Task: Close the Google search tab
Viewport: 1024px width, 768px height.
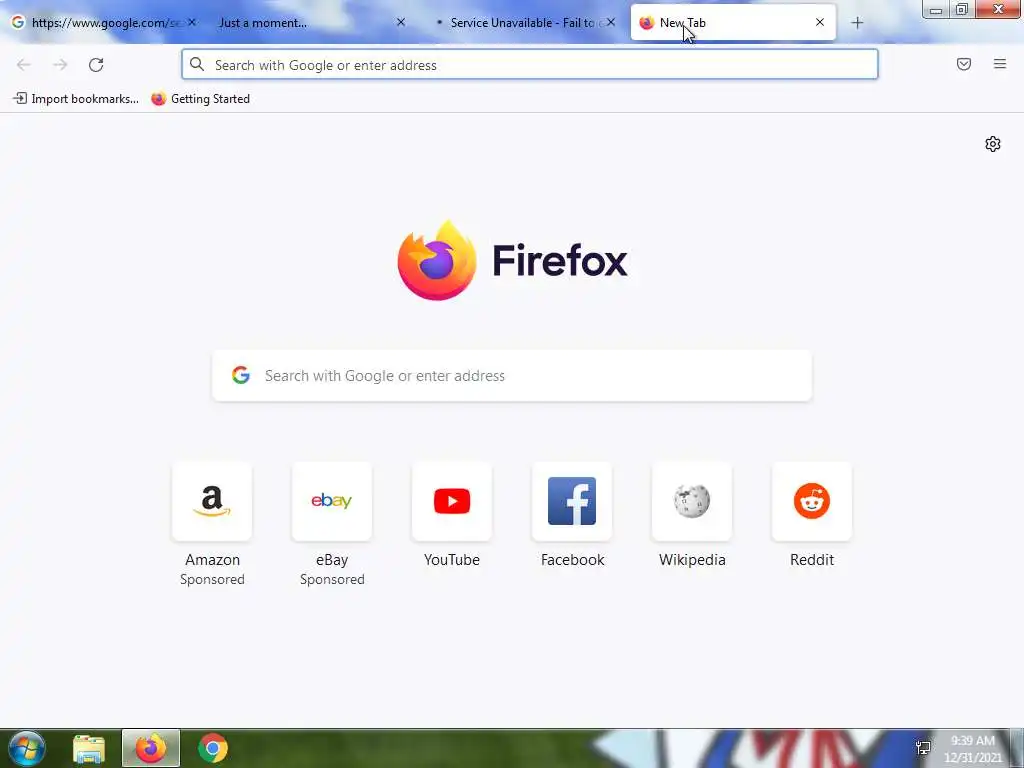Action: pyautogui.click(x=192, y=22)
